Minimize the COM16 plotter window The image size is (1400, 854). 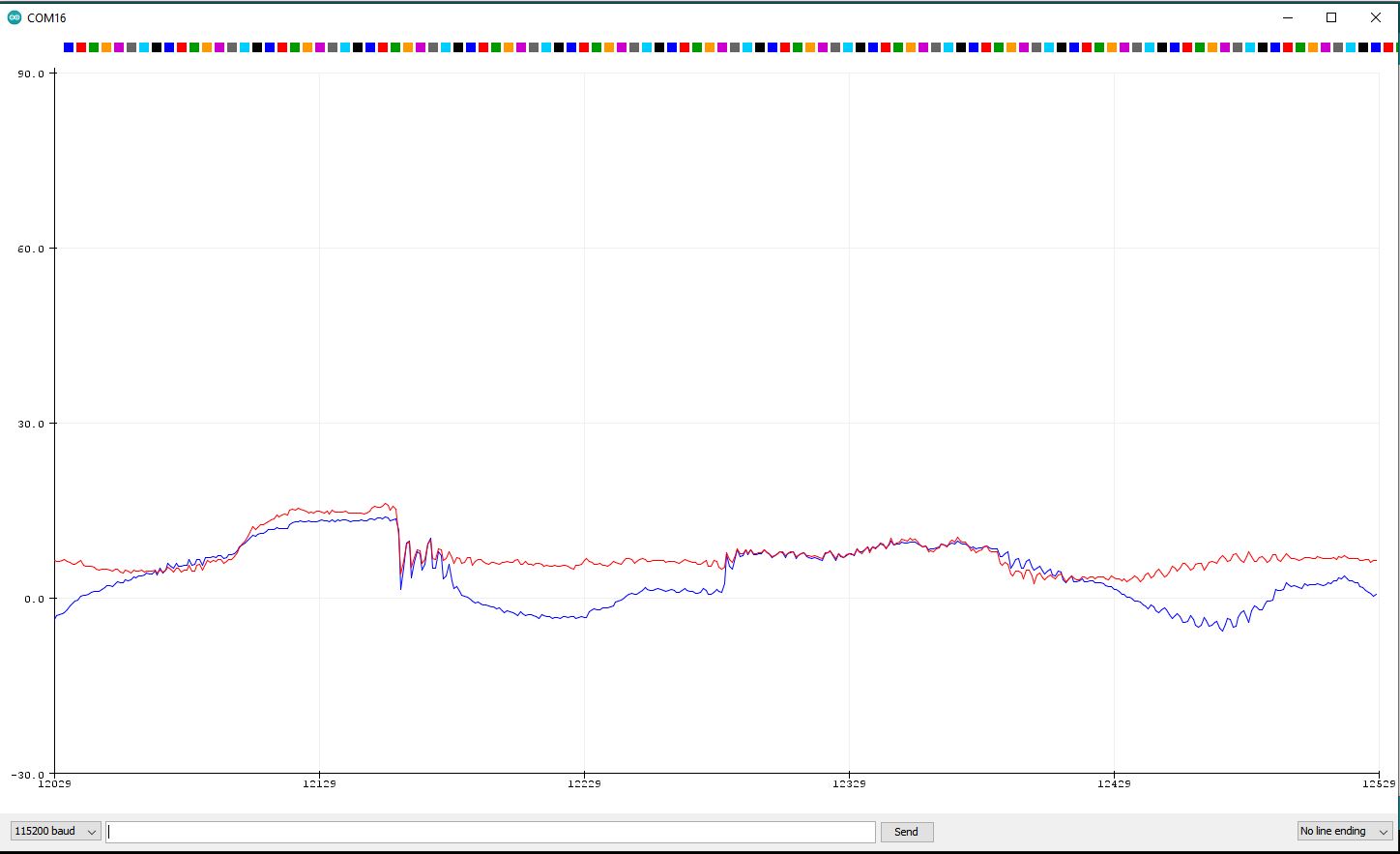[x=1288, y=17]
